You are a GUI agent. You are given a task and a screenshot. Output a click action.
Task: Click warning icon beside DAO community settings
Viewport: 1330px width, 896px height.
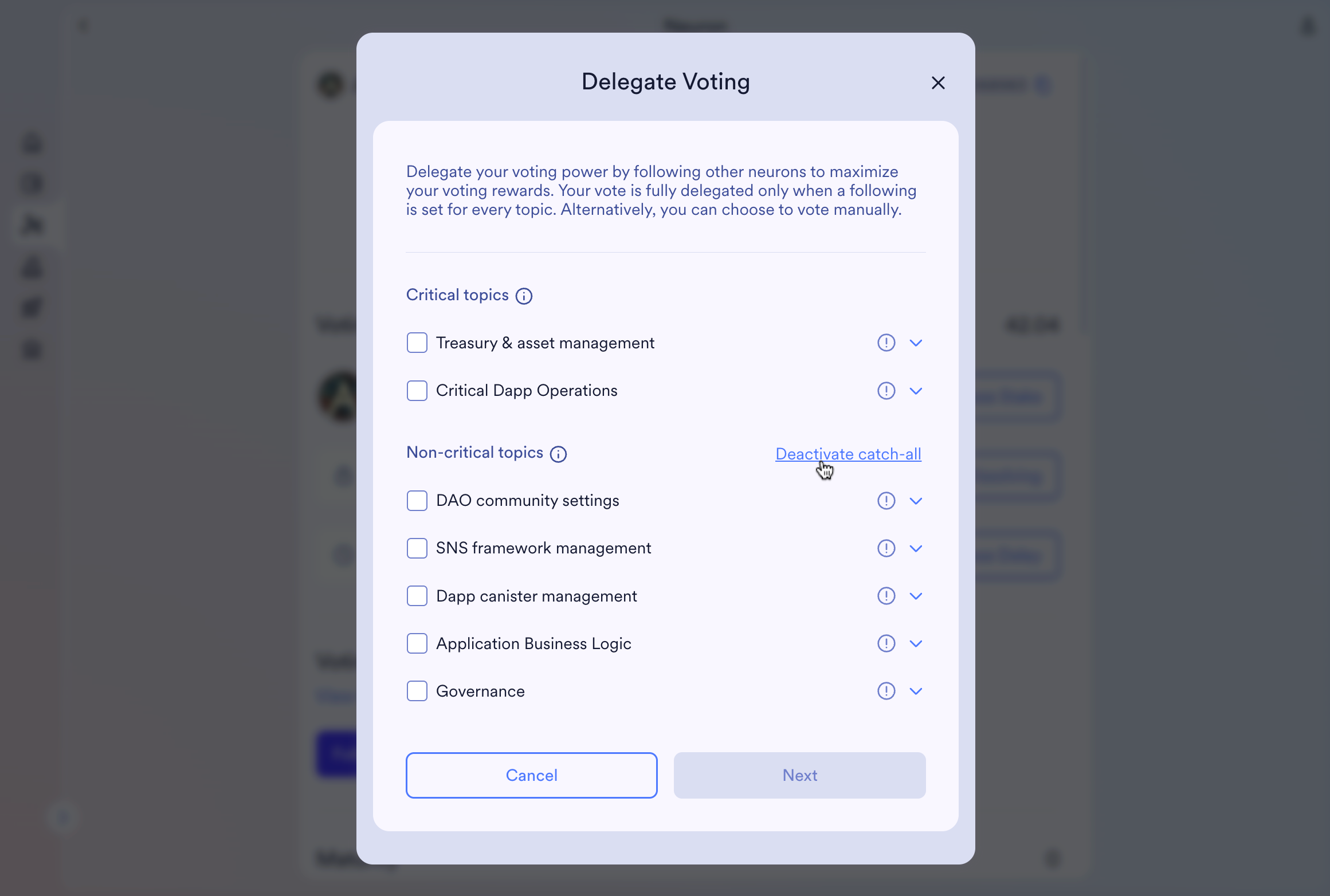tap(886, 501)
